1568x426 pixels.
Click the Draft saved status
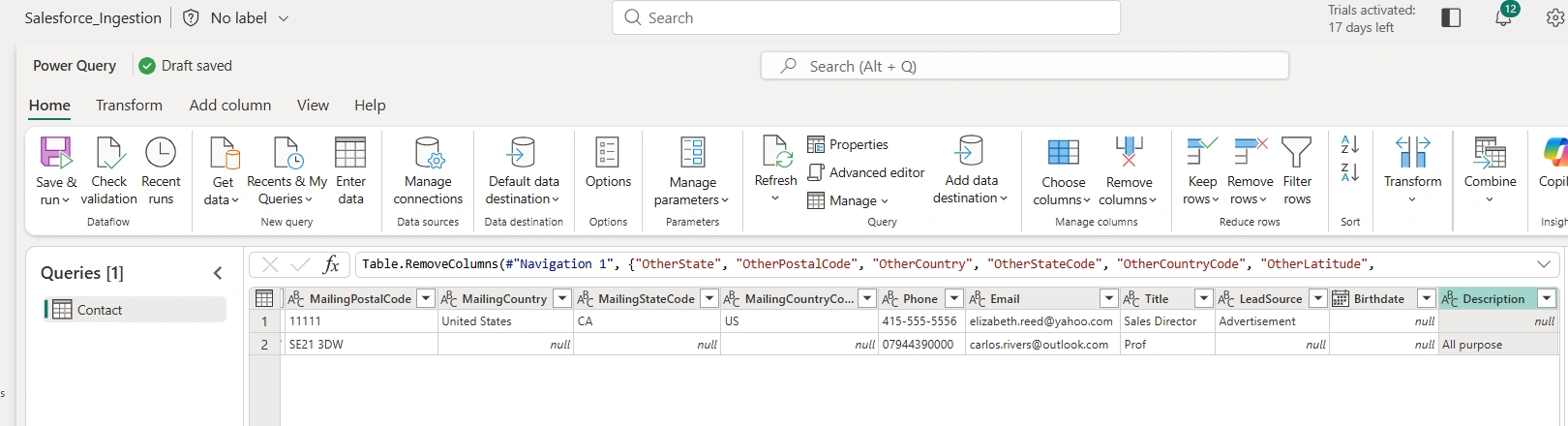(186, 66)
